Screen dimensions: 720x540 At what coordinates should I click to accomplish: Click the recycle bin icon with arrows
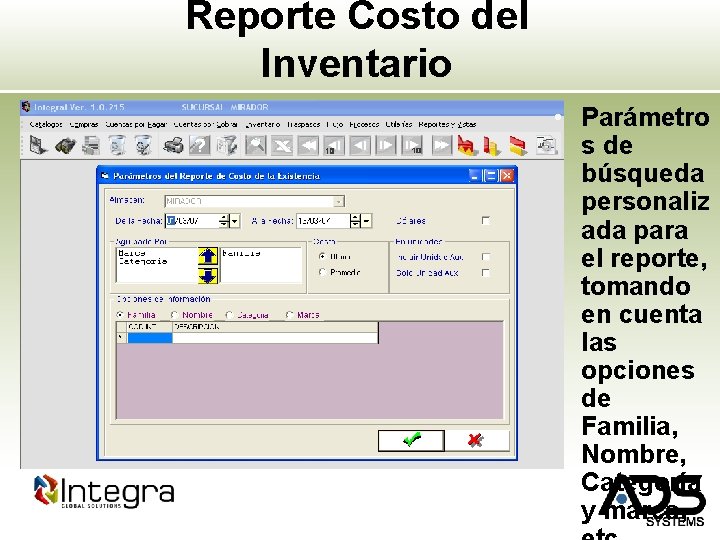tap(144, 146)
